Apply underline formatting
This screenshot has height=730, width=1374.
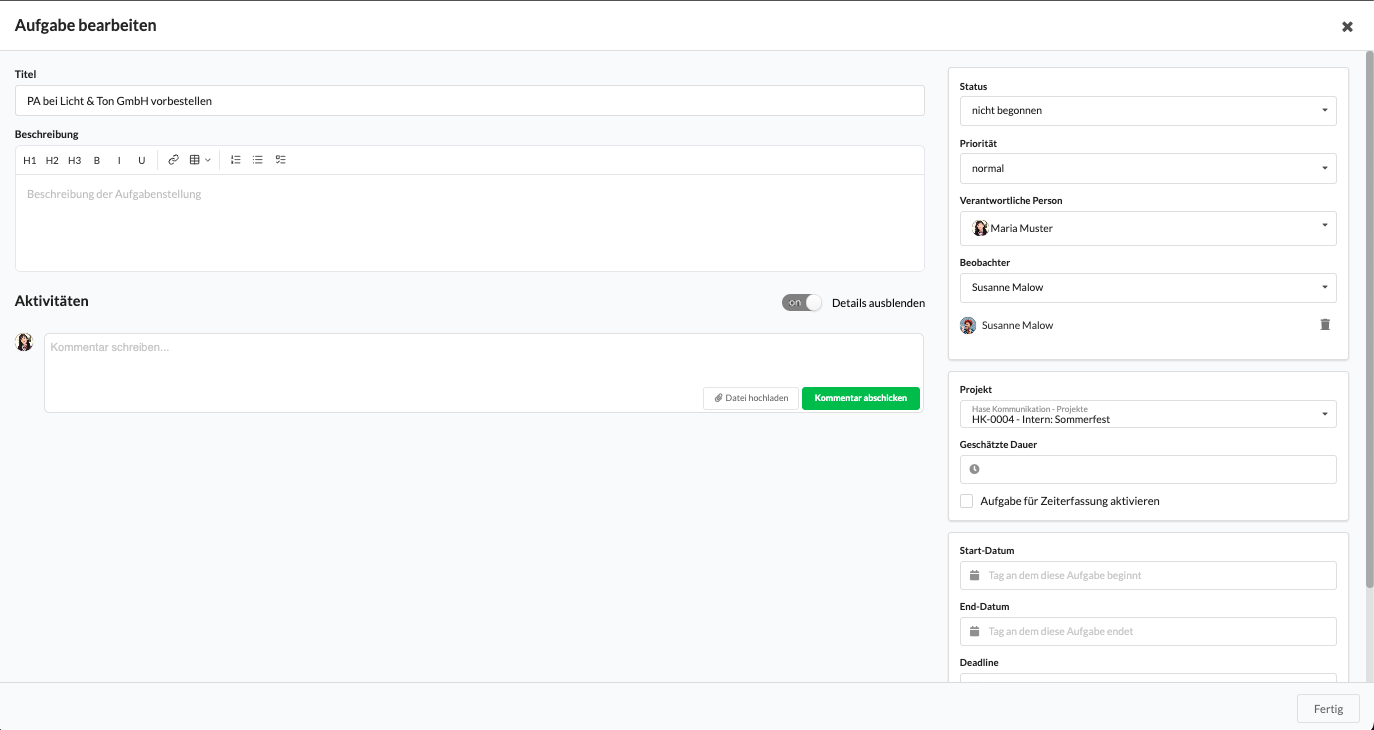click(142, 160)
